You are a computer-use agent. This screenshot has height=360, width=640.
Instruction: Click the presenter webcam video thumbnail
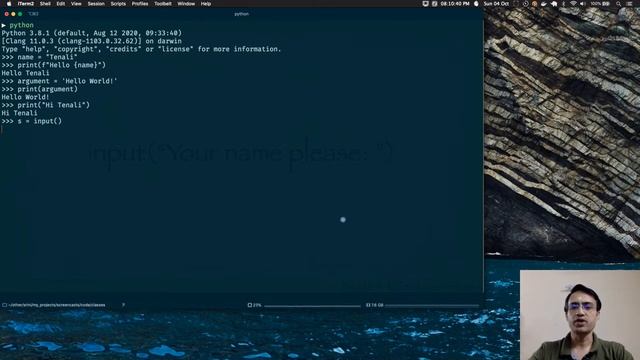pyautogui.click(x=580, y=315)
